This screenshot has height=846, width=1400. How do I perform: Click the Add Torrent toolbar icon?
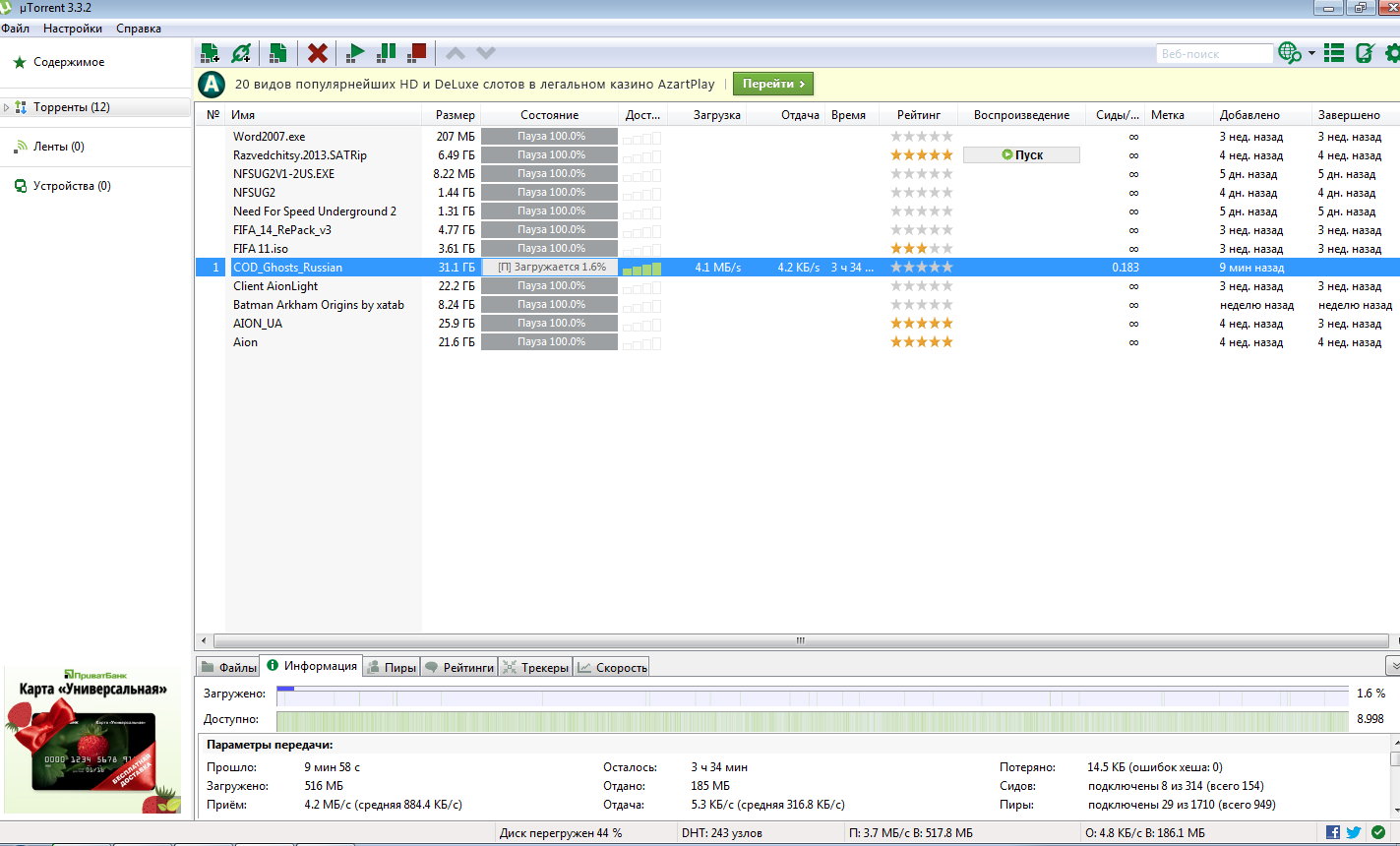210,53
